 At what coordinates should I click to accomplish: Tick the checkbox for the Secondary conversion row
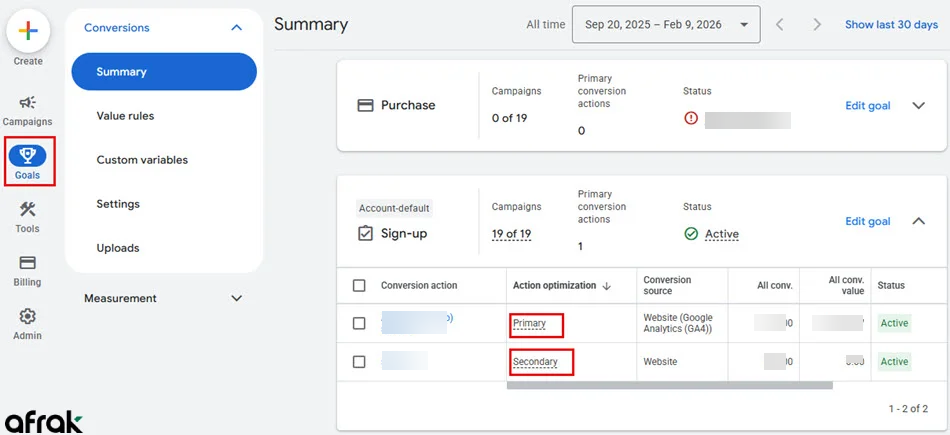tap(359, 362)
